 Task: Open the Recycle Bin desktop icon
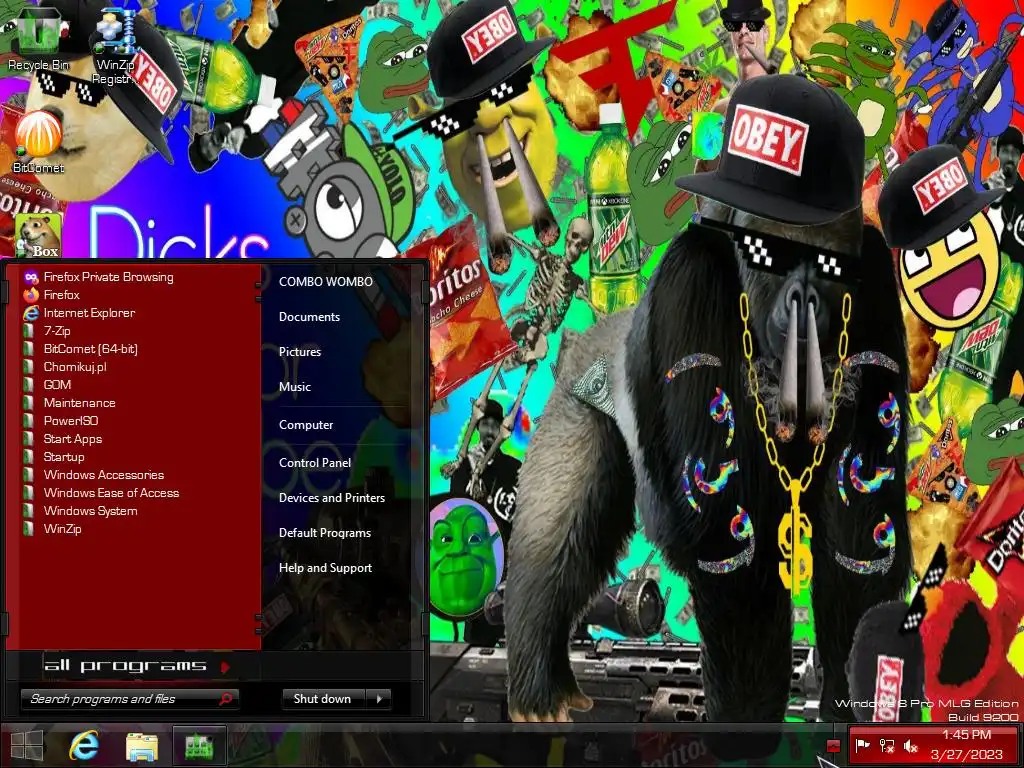(x=38, y=37)
